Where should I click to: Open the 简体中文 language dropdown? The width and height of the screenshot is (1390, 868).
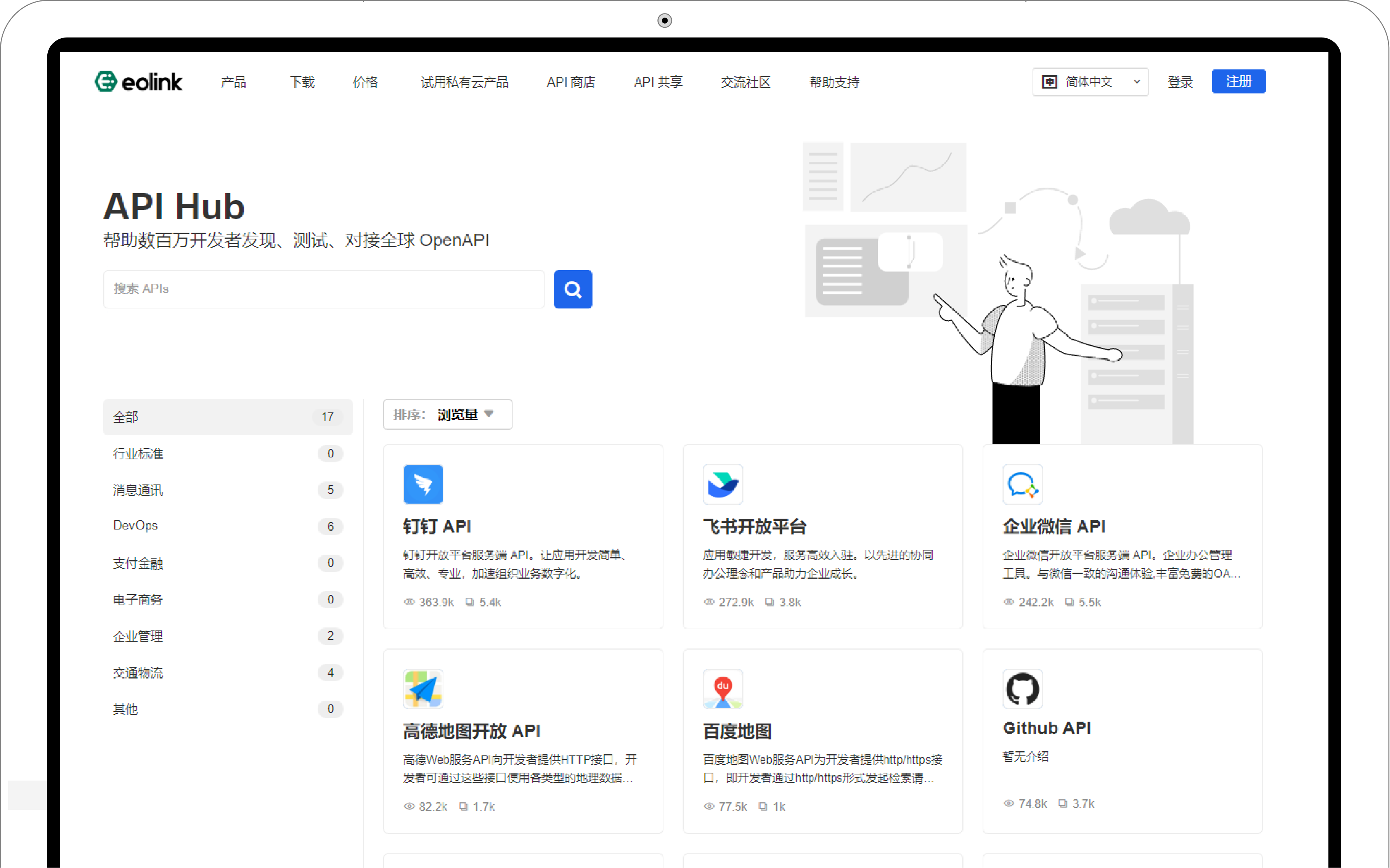(x=1090, y=82)
